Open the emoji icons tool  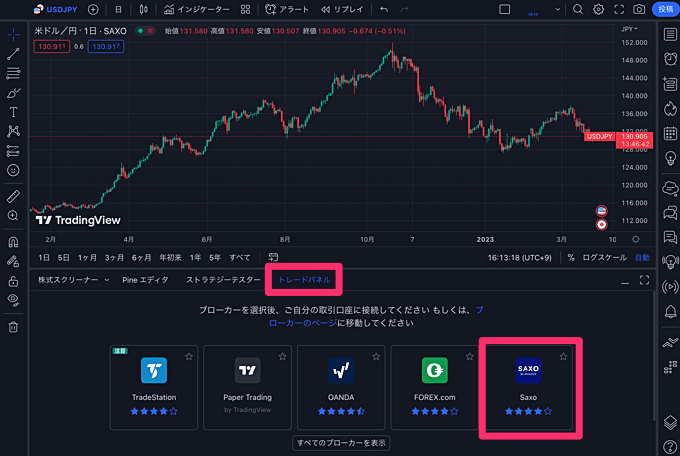13,171
